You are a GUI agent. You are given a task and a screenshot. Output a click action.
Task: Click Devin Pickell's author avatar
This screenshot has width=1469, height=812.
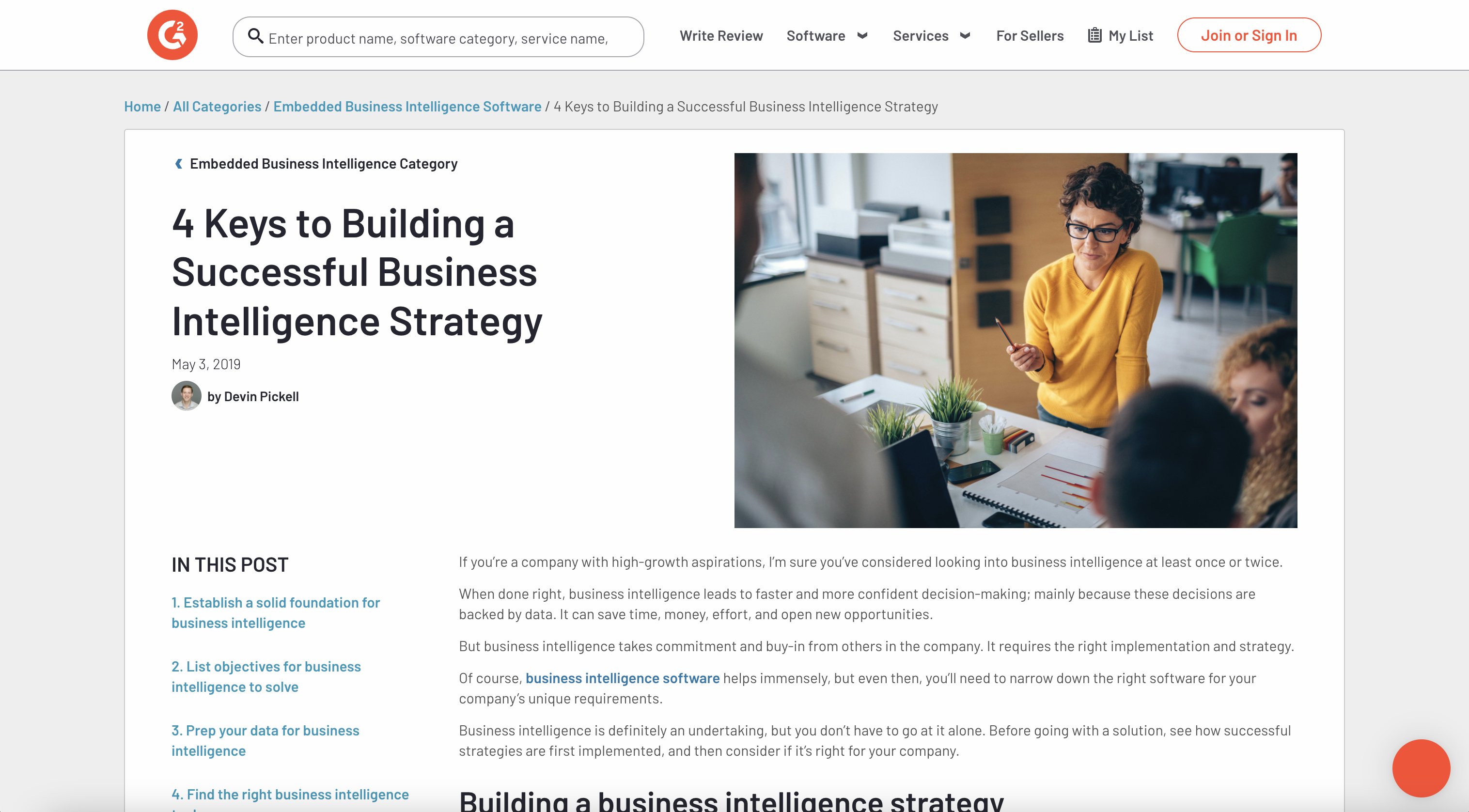[x=187, y=396]
